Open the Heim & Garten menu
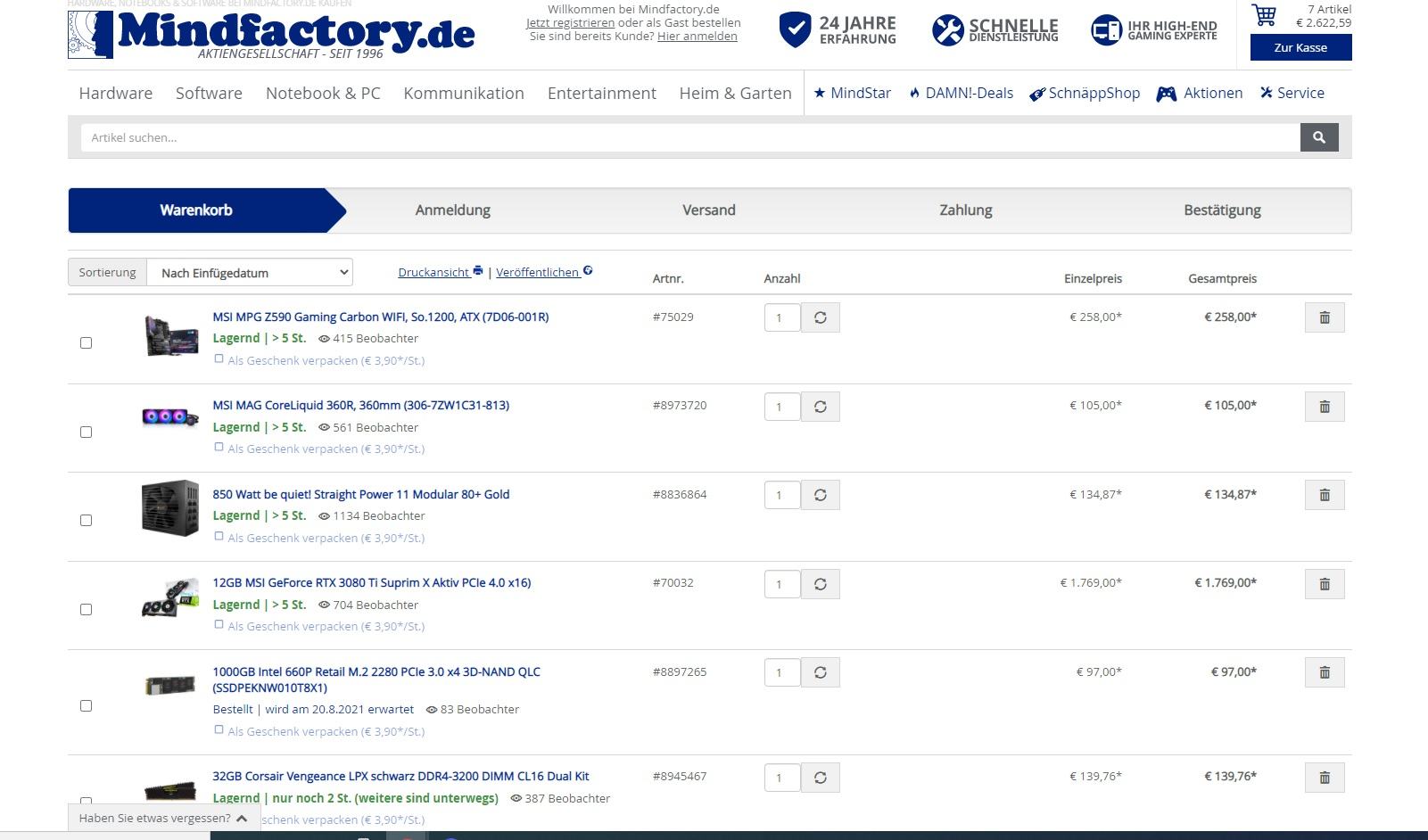Viewport: 1428px width, 840px height. click(x=736, y=93)
